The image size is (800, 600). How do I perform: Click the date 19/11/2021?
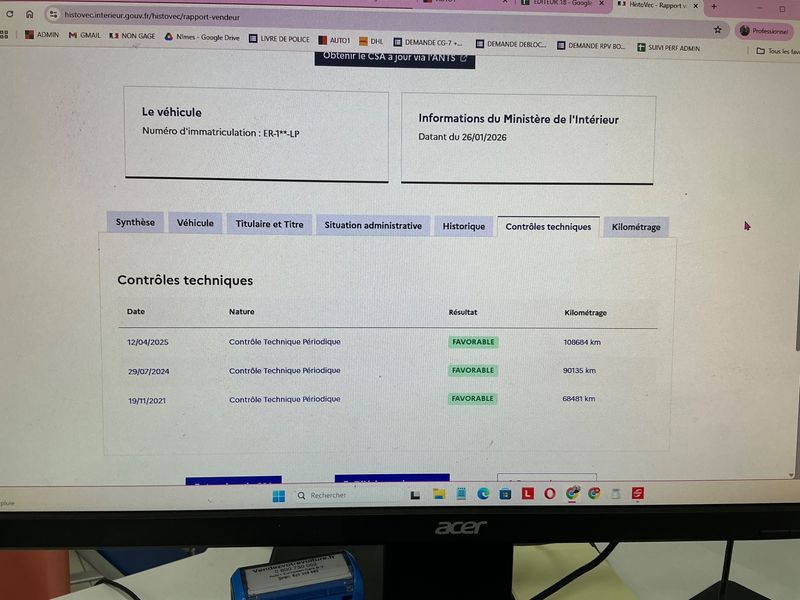coord(147,401)
